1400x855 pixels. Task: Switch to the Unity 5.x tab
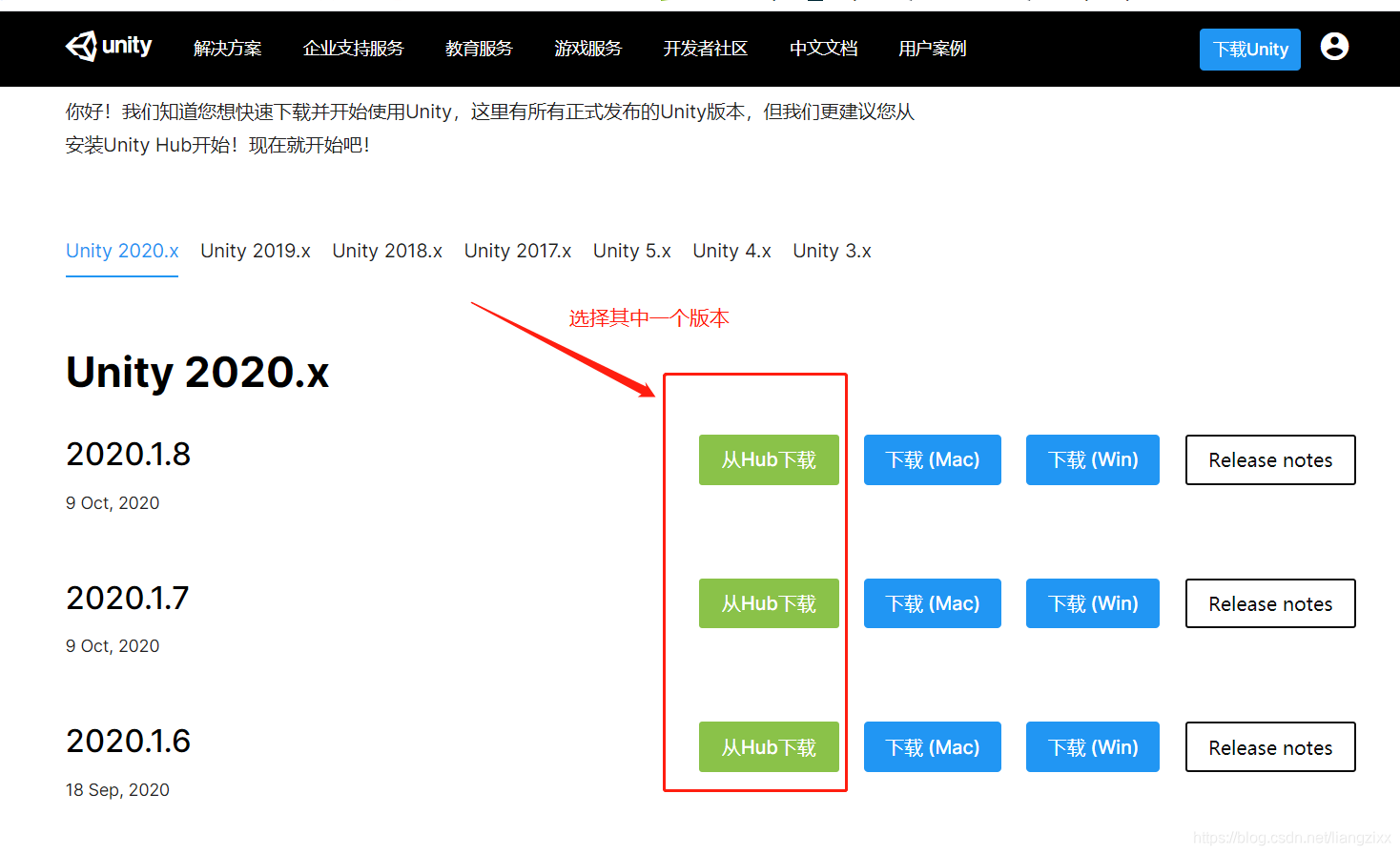(x=632, y=251)
